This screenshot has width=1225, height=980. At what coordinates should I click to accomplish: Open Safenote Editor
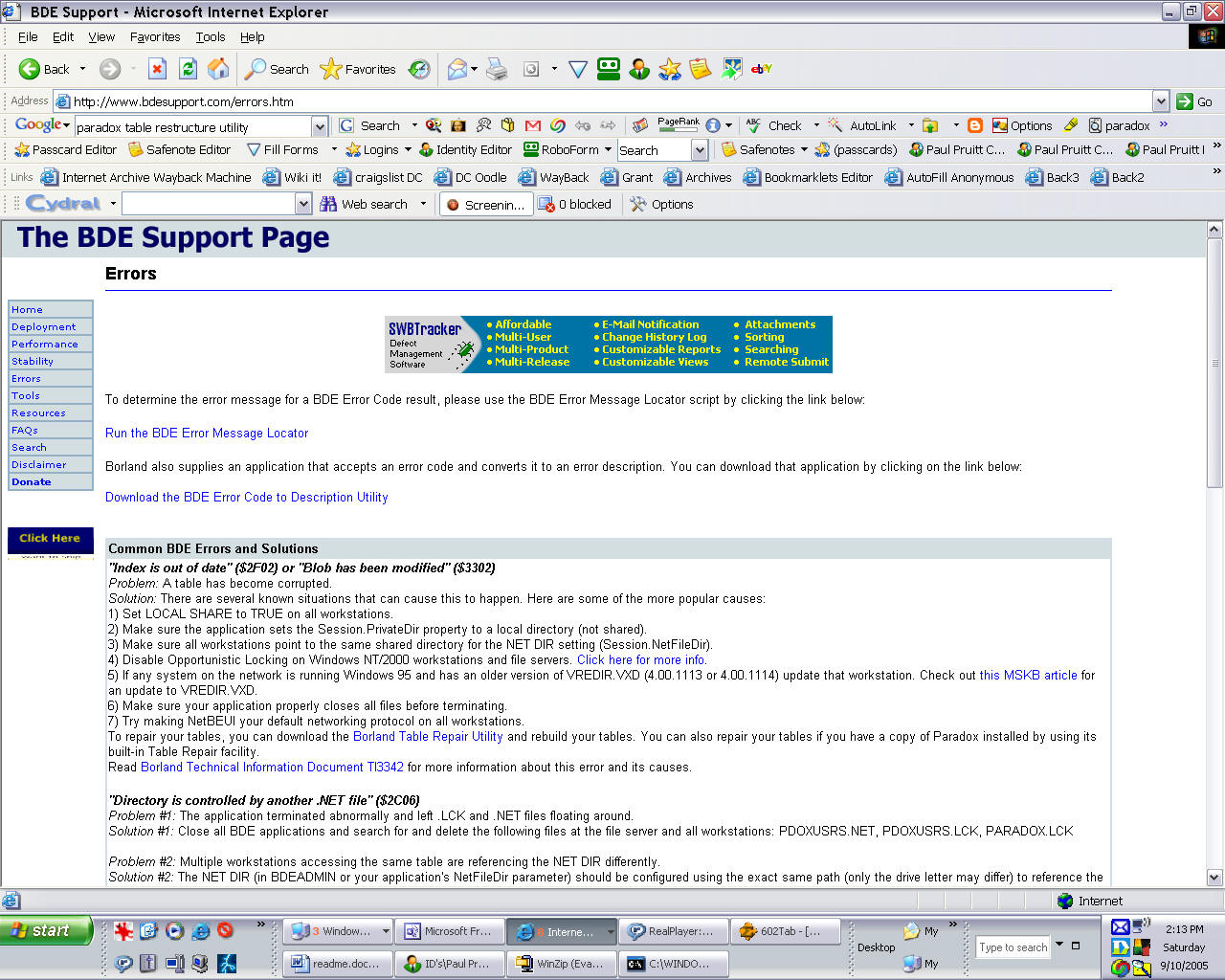(x=180, y=149)
